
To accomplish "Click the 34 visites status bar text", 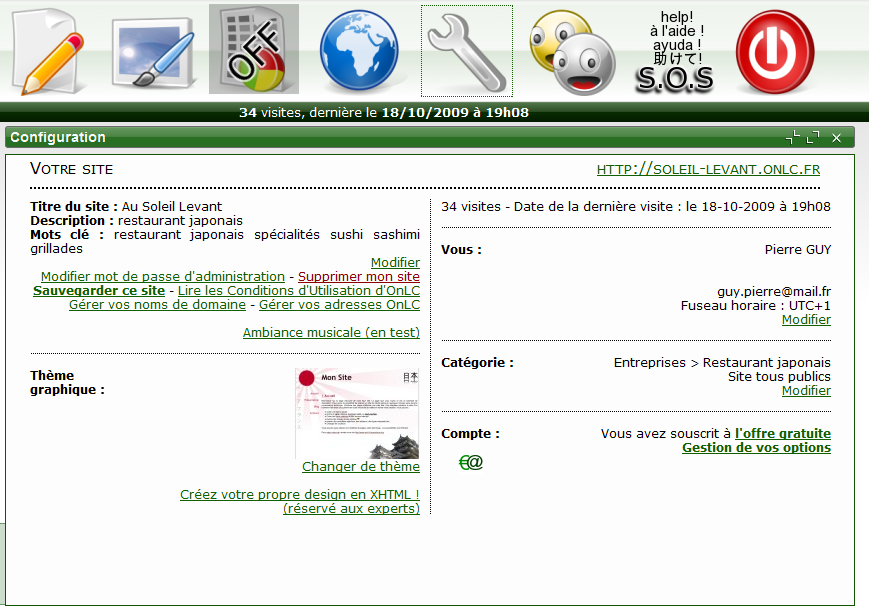I will (x=384, y=113).
